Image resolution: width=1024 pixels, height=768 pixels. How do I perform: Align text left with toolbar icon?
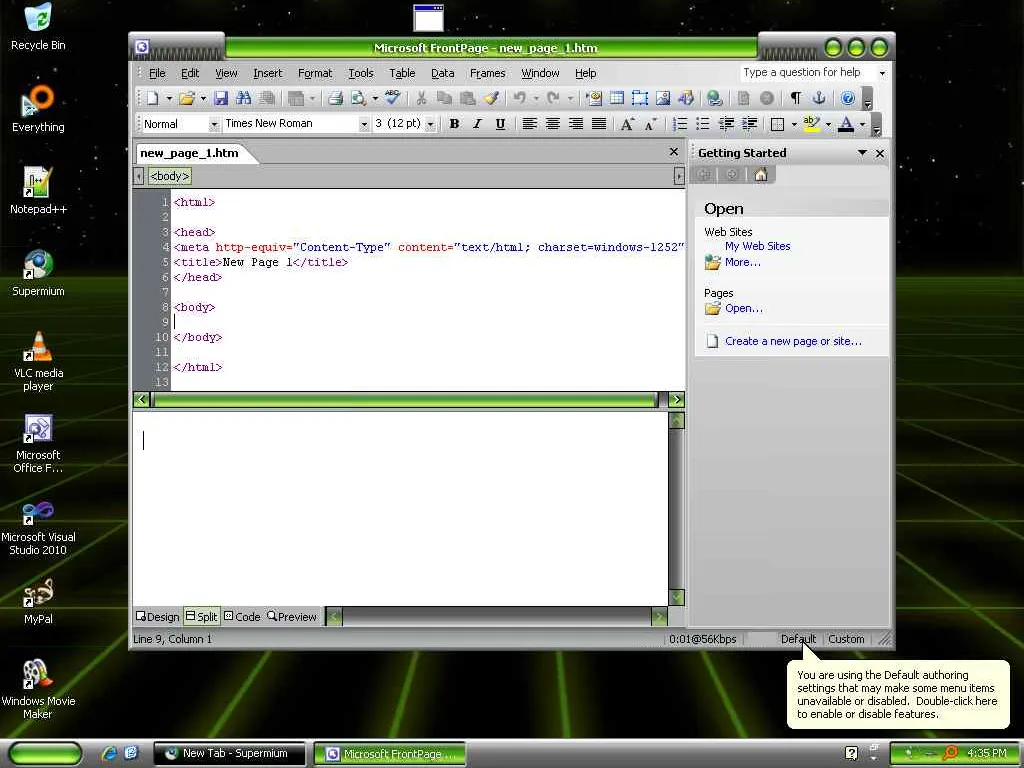pos(530,124)
